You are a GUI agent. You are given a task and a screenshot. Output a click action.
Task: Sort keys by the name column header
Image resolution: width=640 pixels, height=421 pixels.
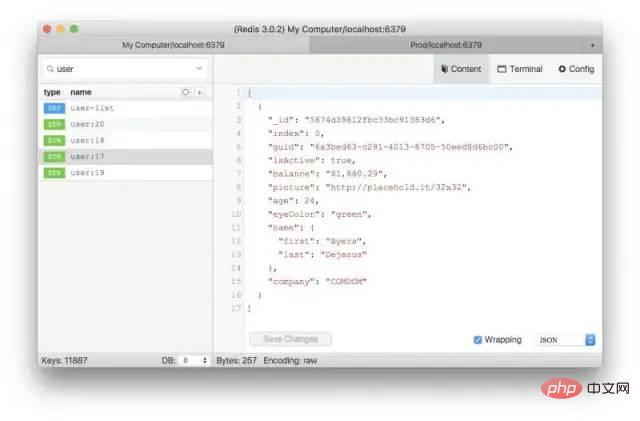point(81,92)
